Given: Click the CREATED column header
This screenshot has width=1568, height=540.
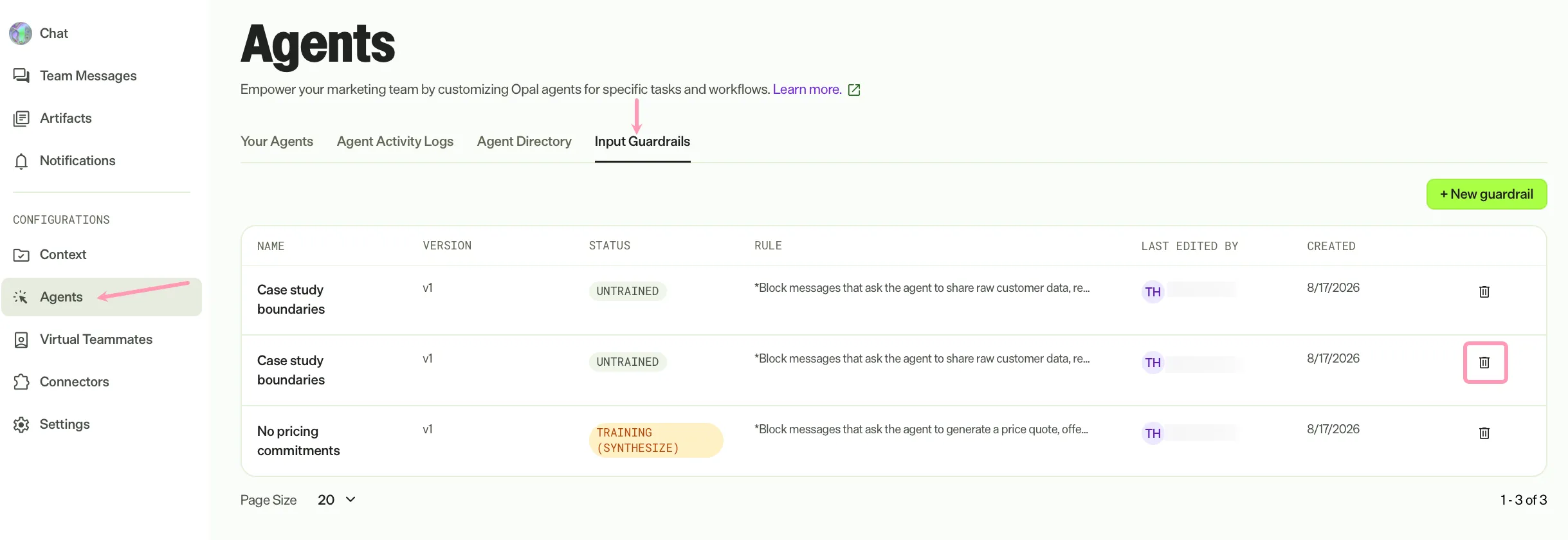Looking at the screenshot, I should click(1331, 246).
